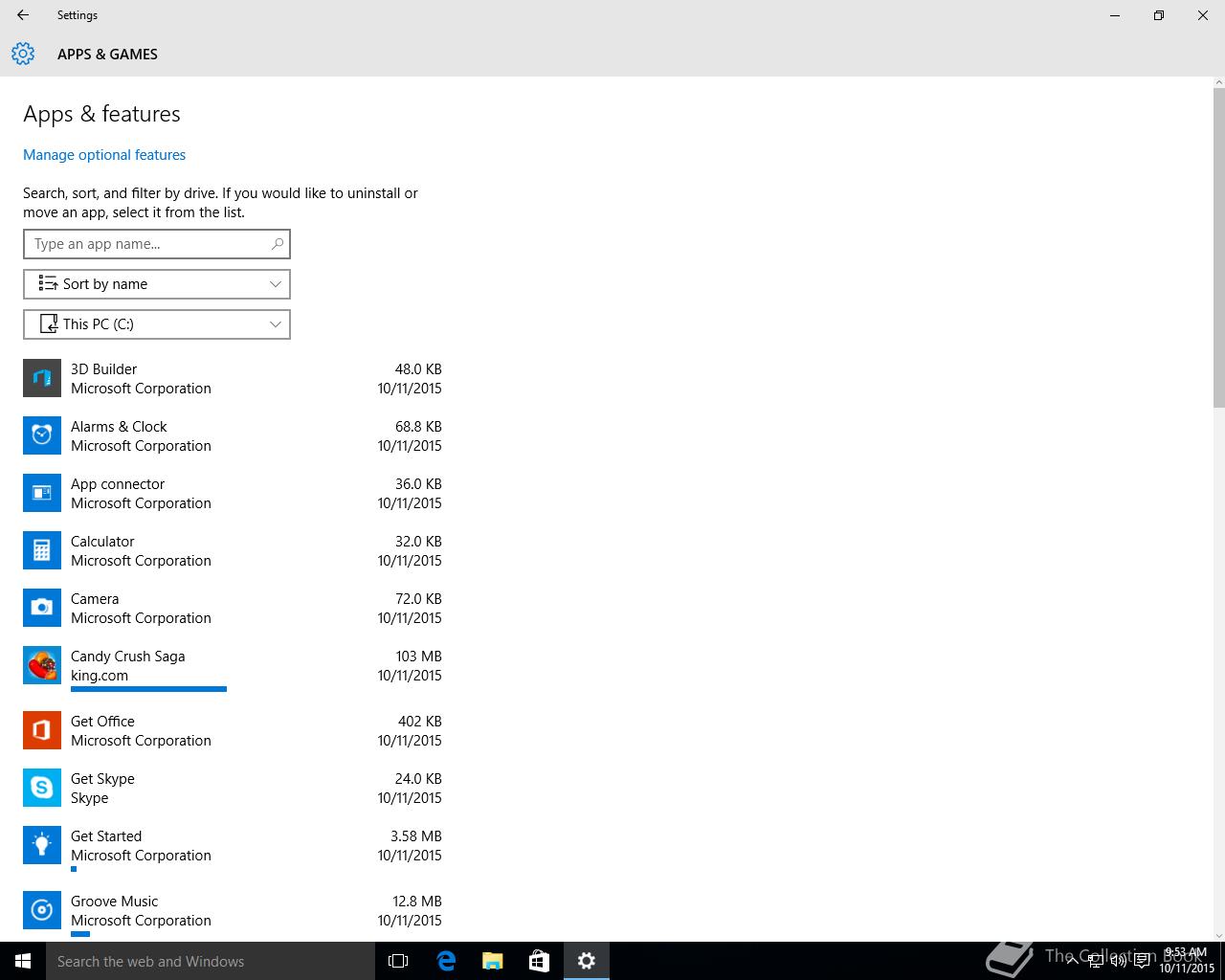Open File Explorer from the taskbar
The height and width of the screenshot is (980, 1225).
tap(493, 961)
